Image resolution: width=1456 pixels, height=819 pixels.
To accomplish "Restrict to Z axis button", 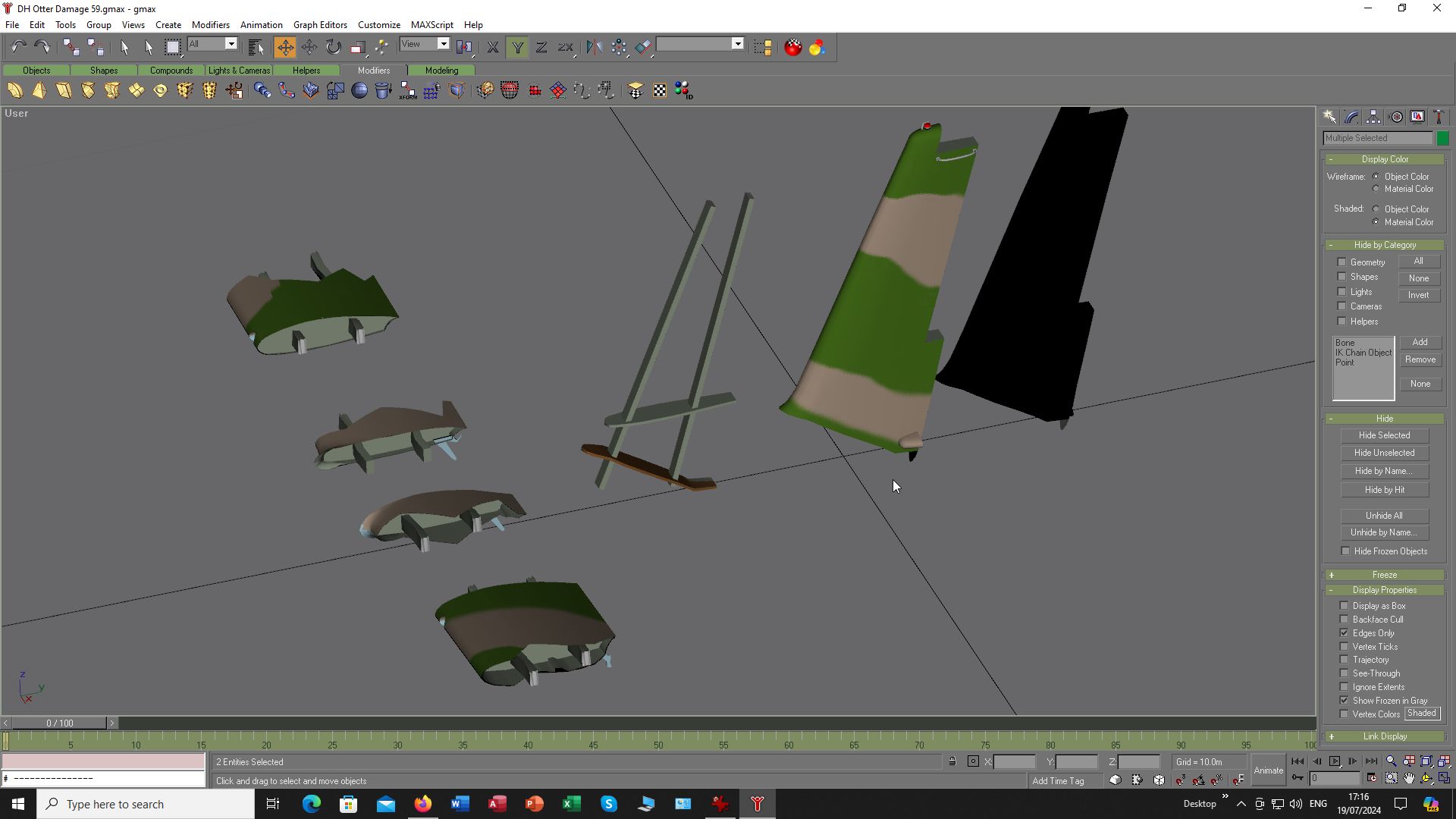I will 541,47.
